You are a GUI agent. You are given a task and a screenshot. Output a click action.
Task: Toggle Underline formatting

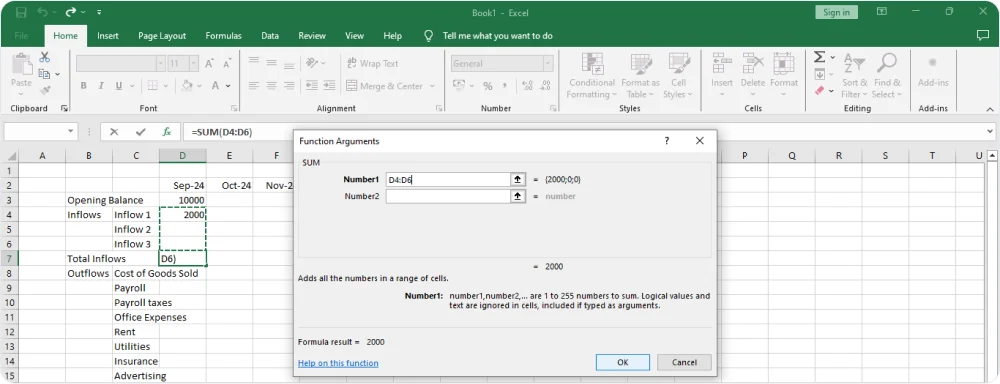(x=118, y=85)
